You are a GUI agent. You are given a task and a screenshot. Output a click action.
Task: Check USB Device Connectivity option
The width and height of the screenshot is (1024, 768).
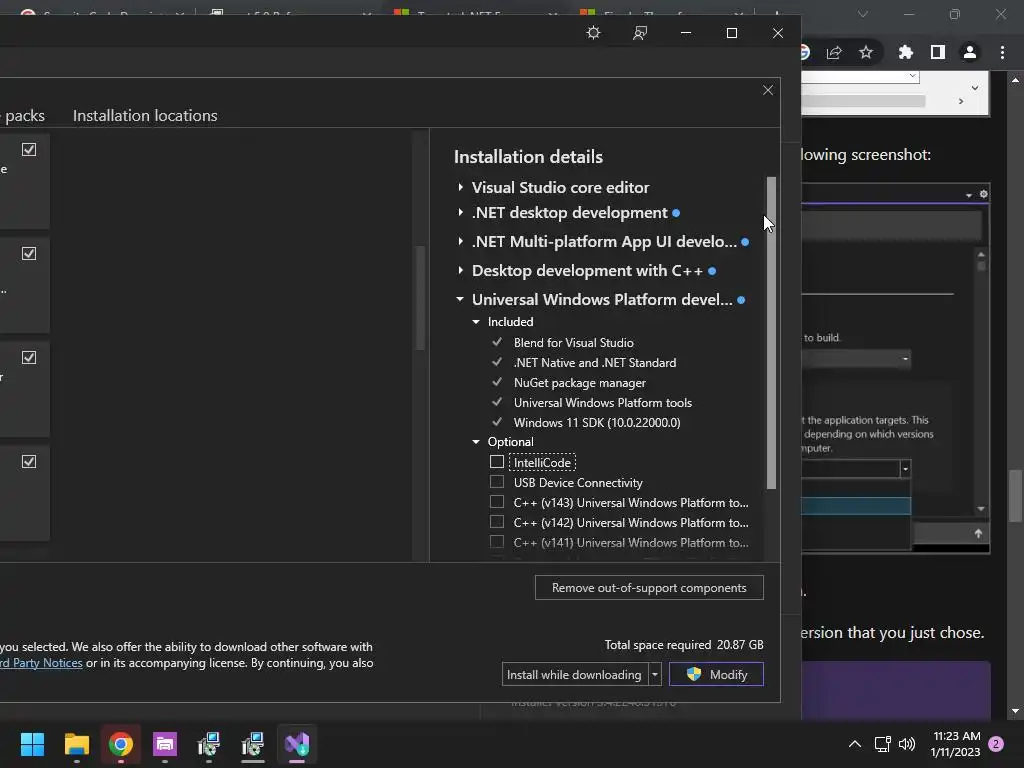[x=497, y=482]
